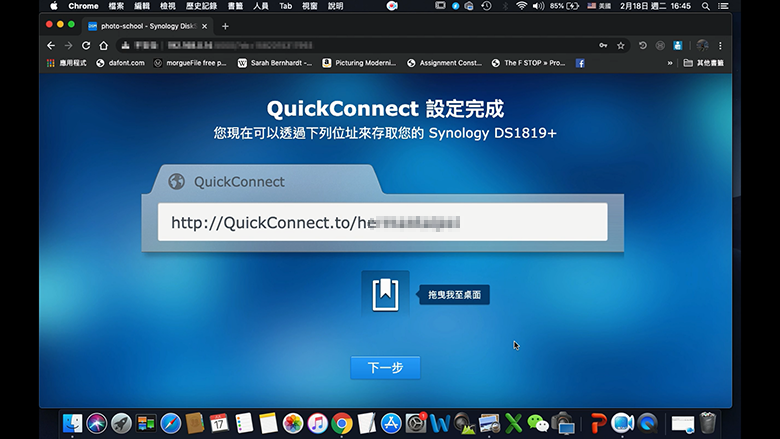This screenshot has height=439, width=780.
Task: Open morgueFile free bookmark
Action: point(190,63)
